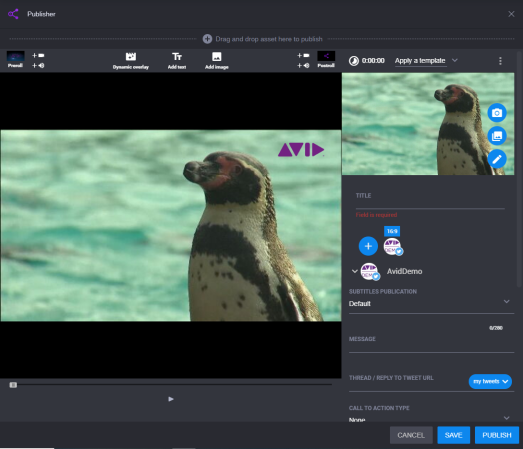Click the video timeline scrubber handle
This screenshot has height=449, width=523.
point(13,385)
